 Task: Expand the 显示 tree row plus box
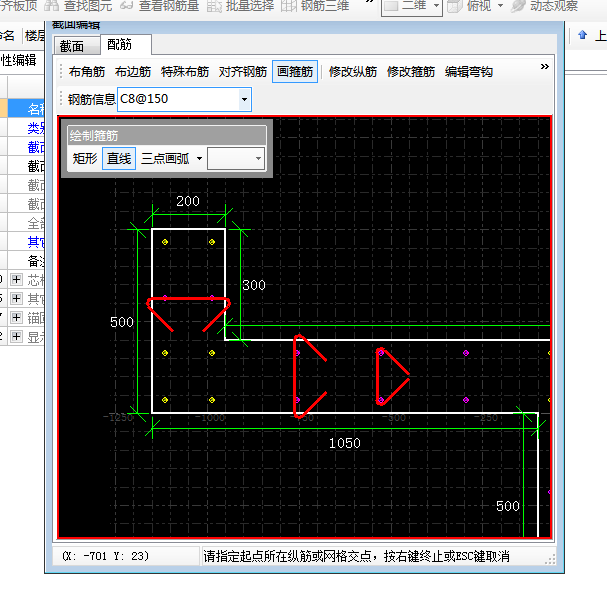pyautogui.click(x=16, y=336)
